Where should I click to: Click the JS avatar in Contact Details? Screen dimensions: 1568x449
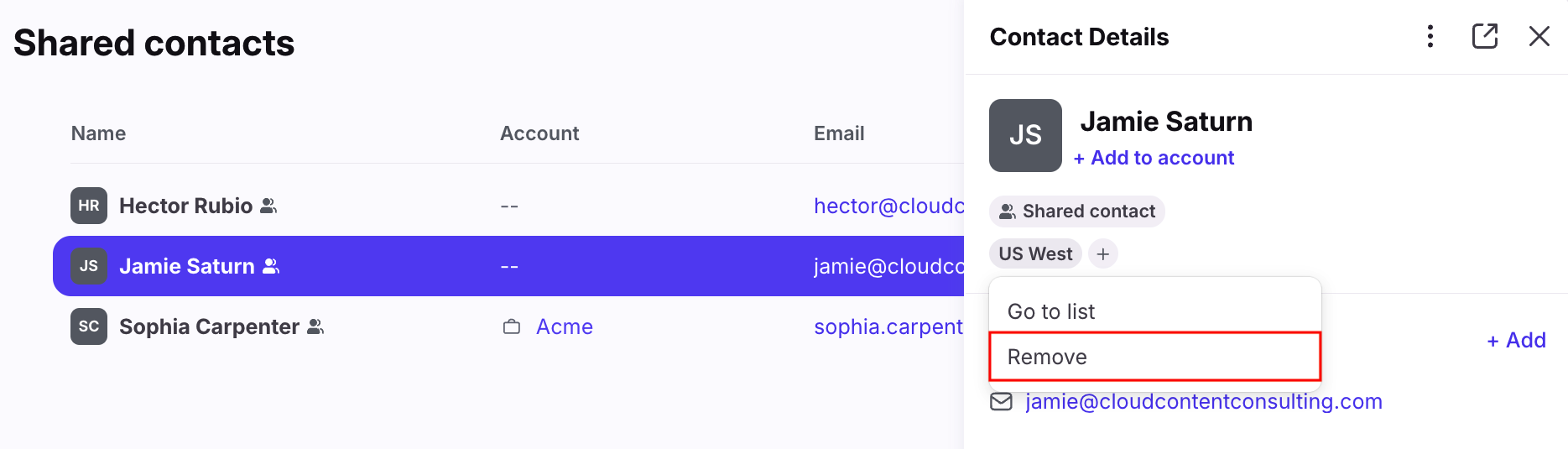(x=1025, y=135)
